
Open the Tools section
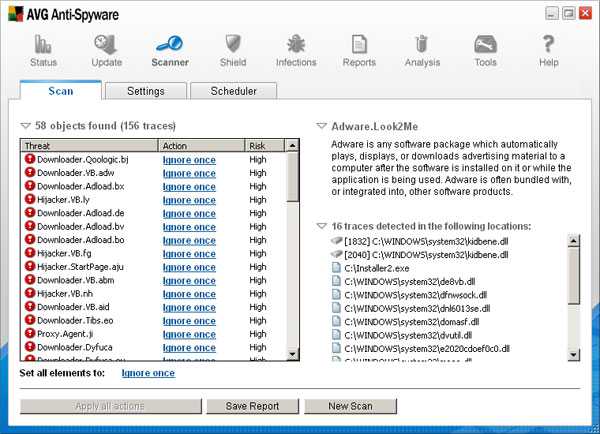(x=485, y=51)
